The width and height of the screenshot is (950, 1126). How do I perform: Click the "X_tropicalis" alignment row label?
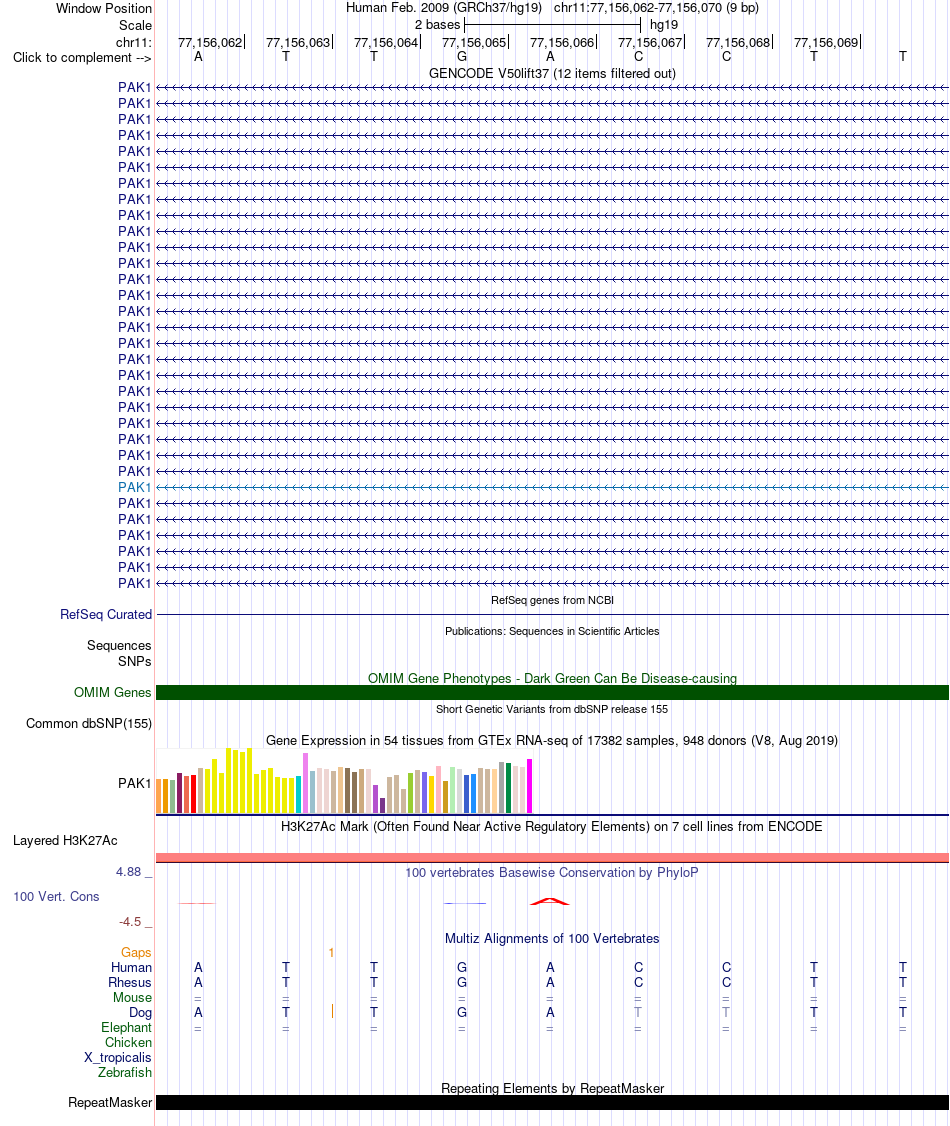(118, 1058)
